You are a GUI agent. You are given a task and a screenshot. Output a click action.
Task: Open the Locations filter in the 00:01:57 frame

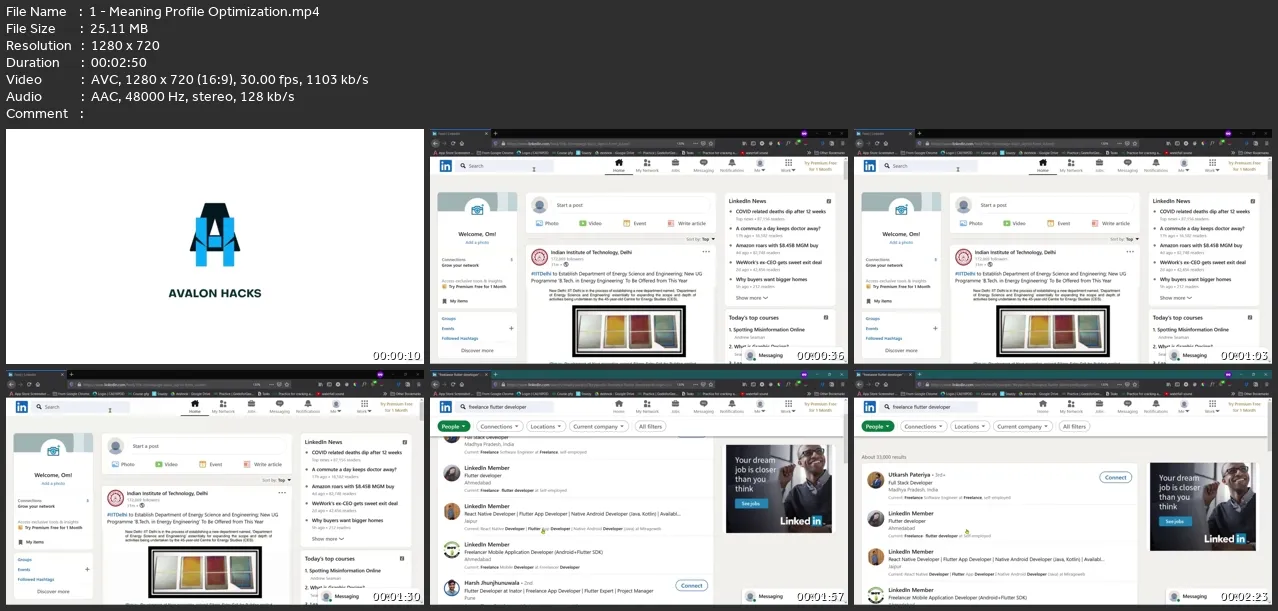click(x=545, y=427)
